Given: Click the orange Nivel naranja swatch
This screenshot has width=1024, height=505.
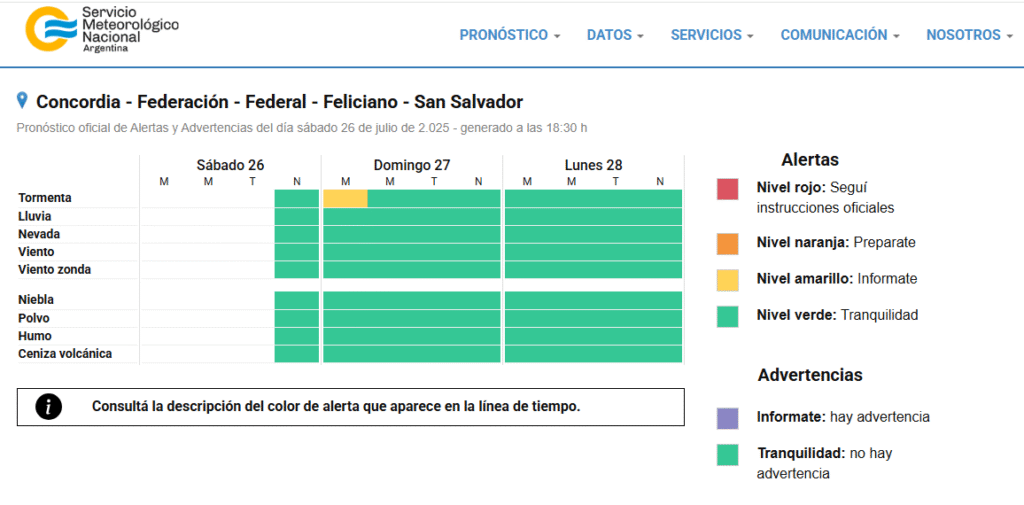Looking at the screenshot, I should (727, 243).
